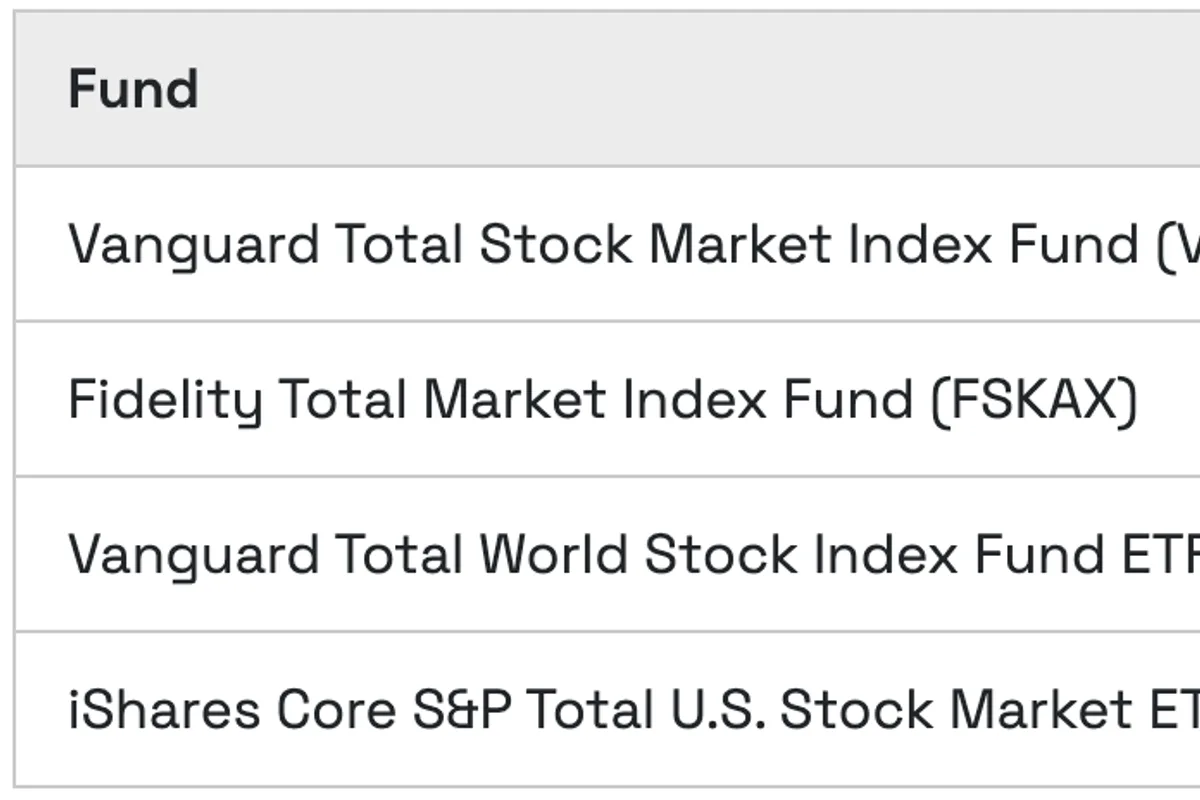The image size is (1200, 800).
Task: Click the word Core in the iShares row
Action: [x=336, y=710]
